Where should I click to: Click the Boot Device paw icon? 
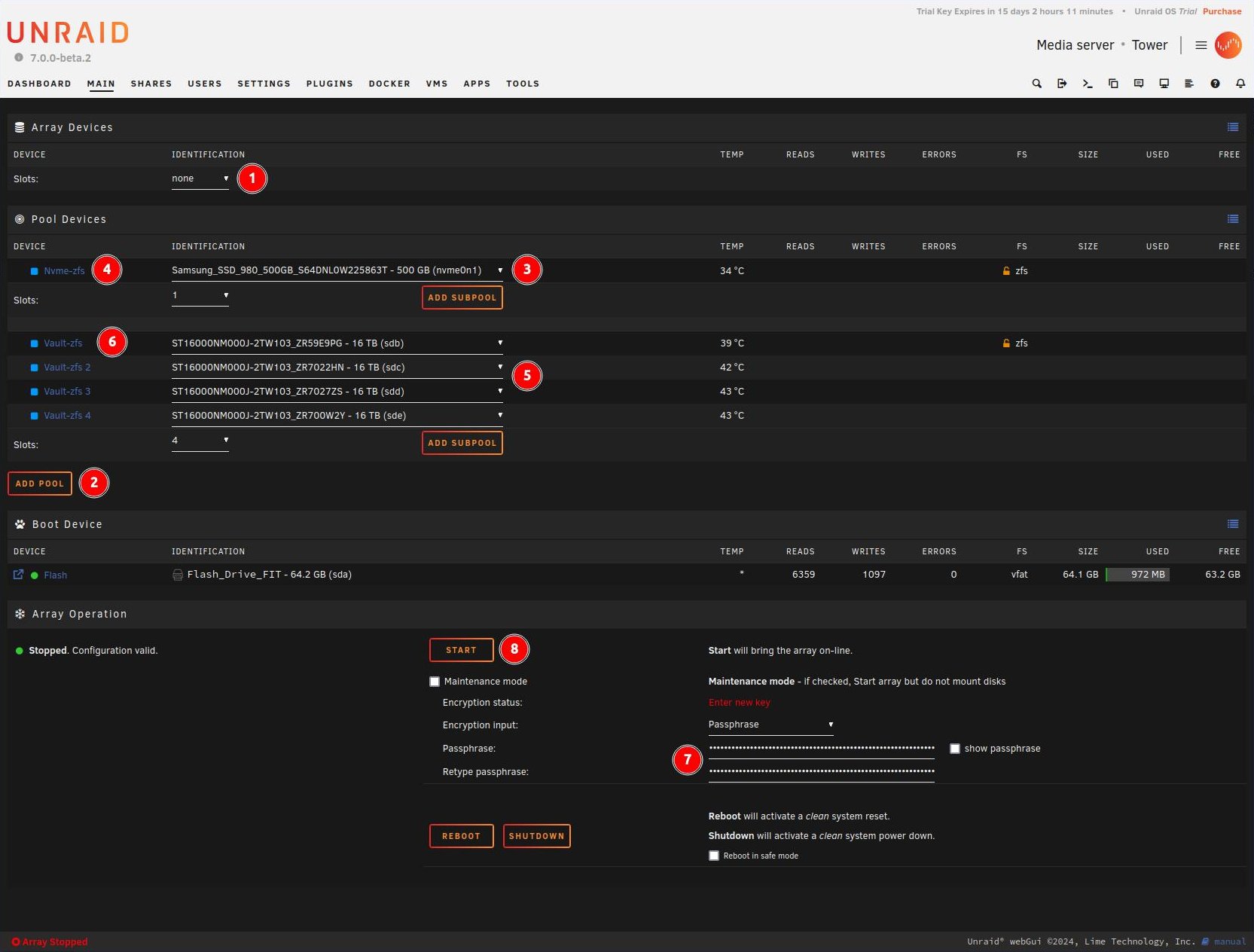coord(20,524)
